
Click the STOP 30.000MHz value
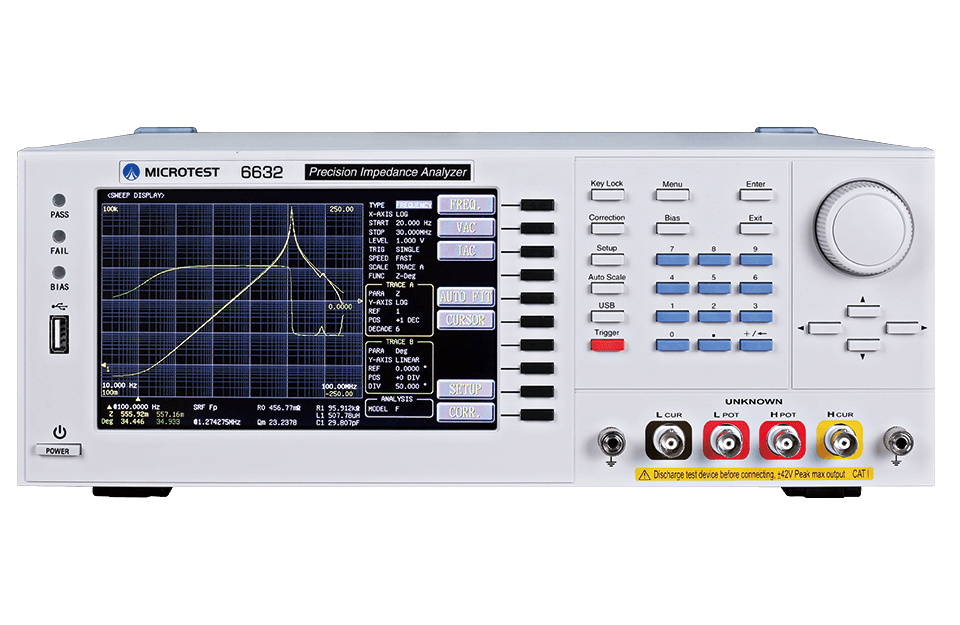point(413,232)
